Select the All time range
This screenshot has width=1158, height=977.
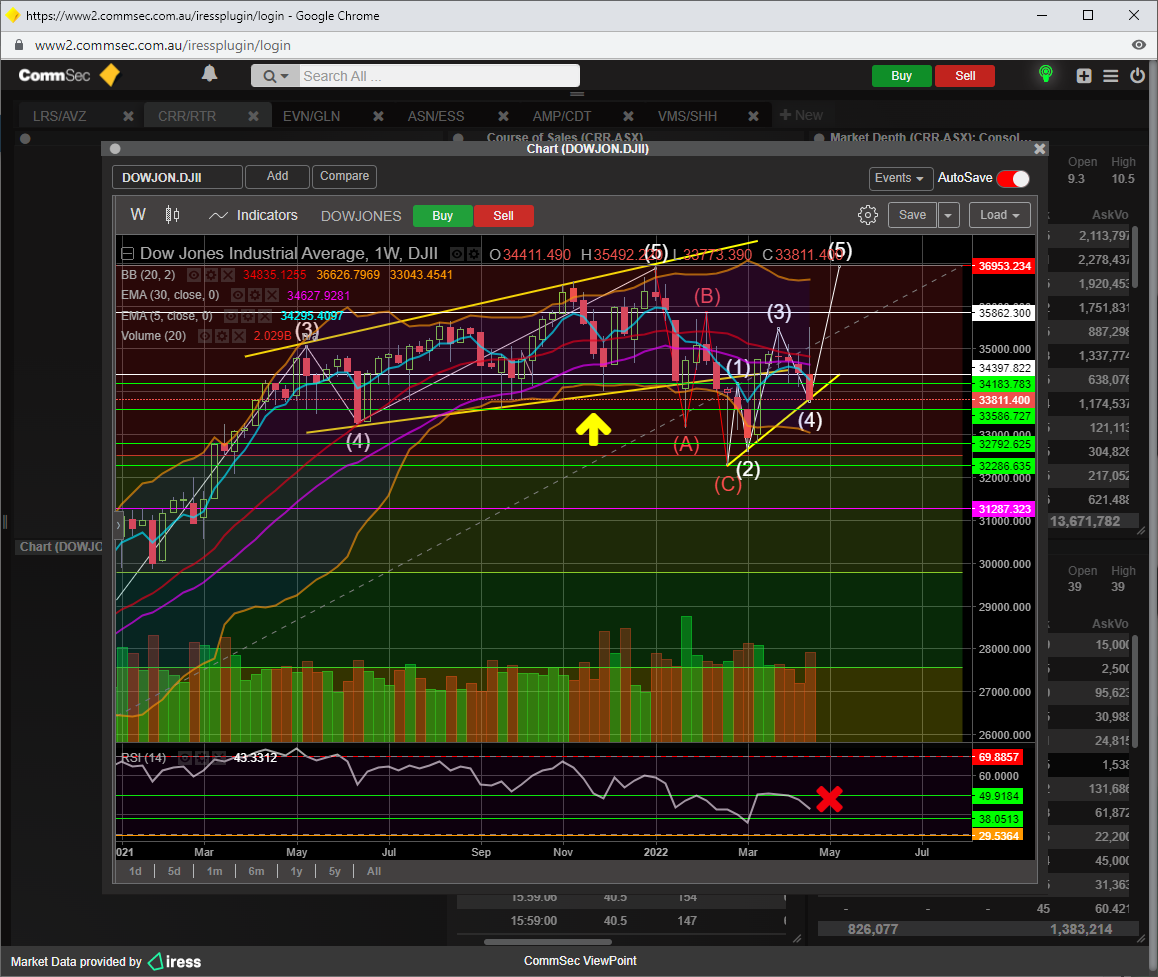374,871
